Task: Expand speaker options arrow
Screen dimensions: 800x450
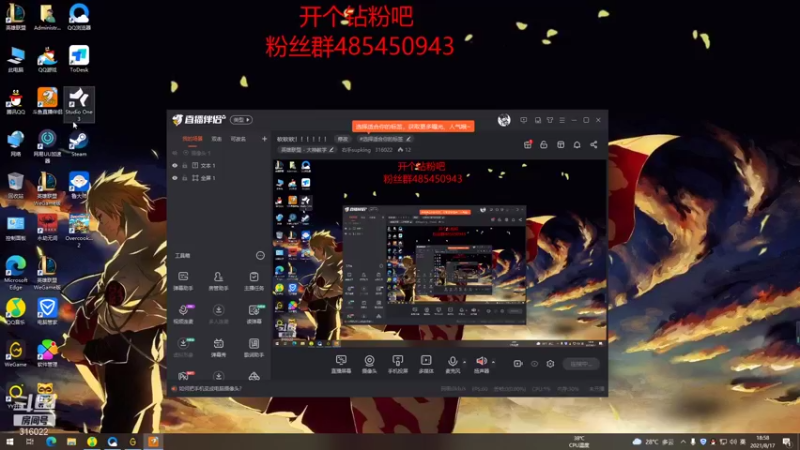Action: (x=493, y=362)
